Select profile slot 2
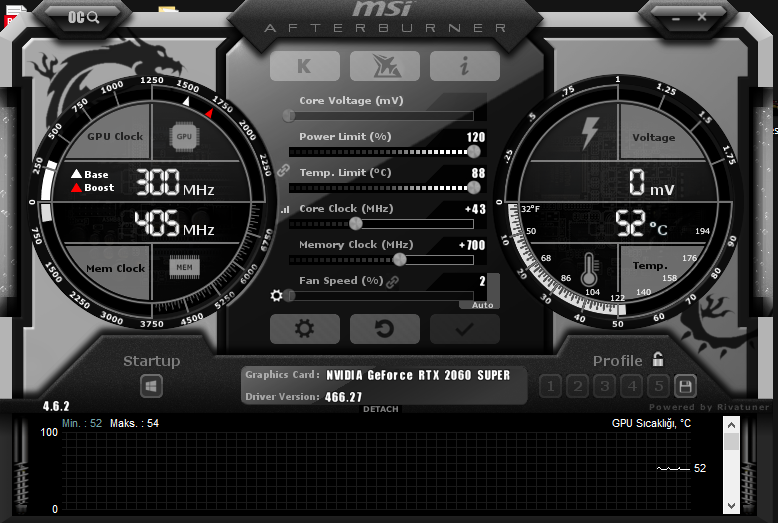Viewport: 778px width, 523px height. (x=578, y=386)
